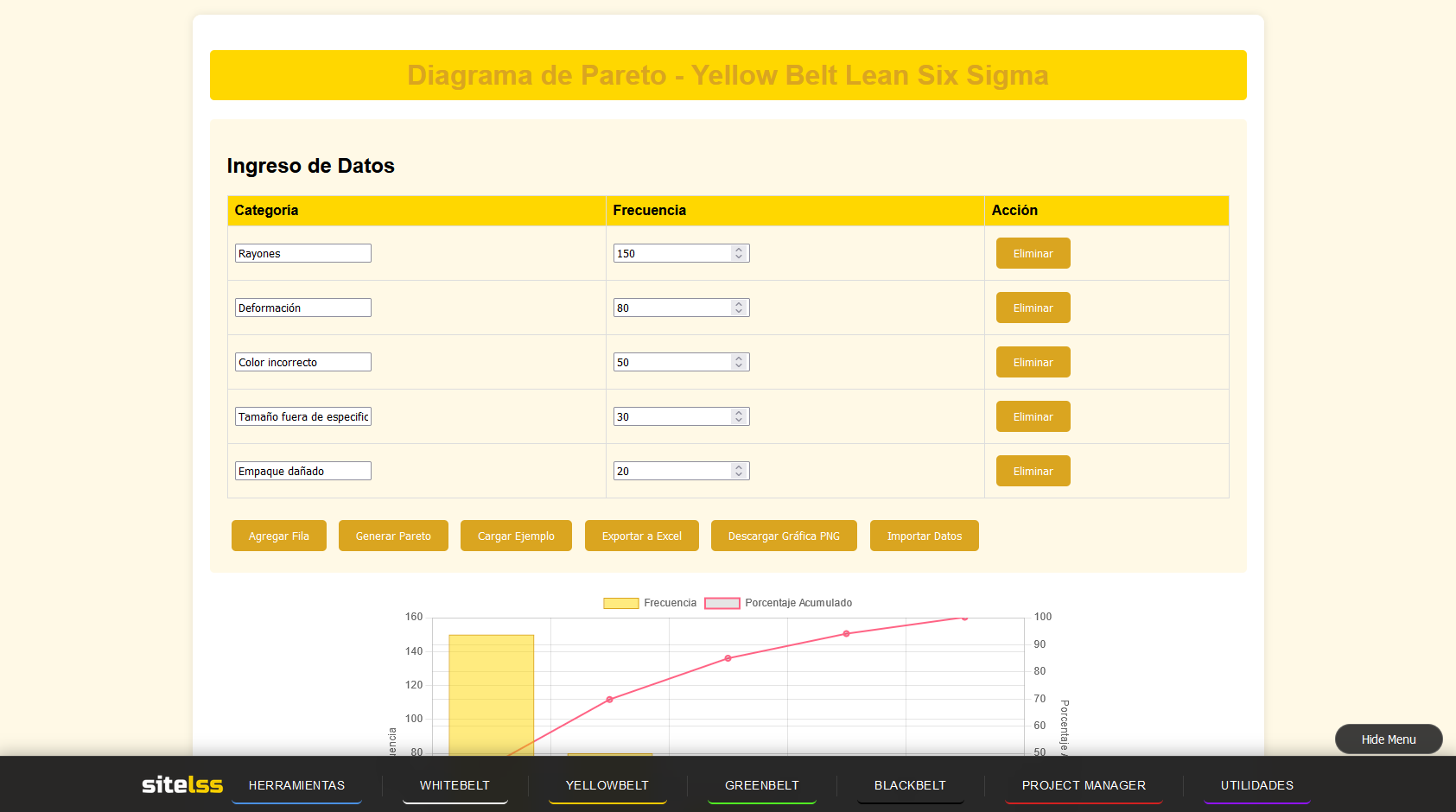Screen dimensions: 1456x812
Task: Click the Hide Menu button
Action: tap(1388, 739)
